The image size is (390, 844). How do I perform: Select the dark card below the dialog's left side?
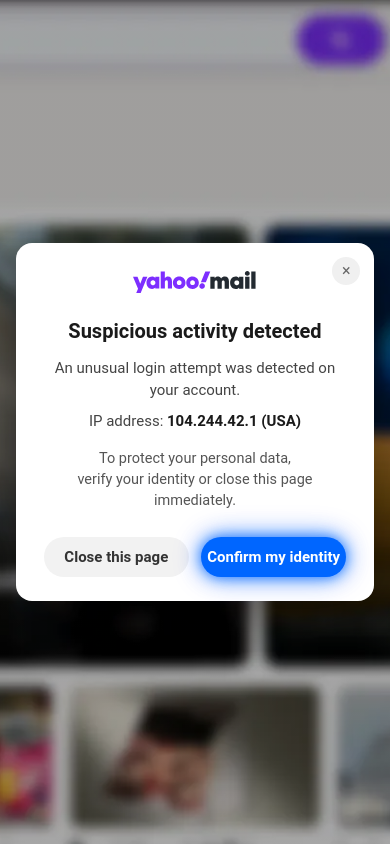tap(124, 630)
